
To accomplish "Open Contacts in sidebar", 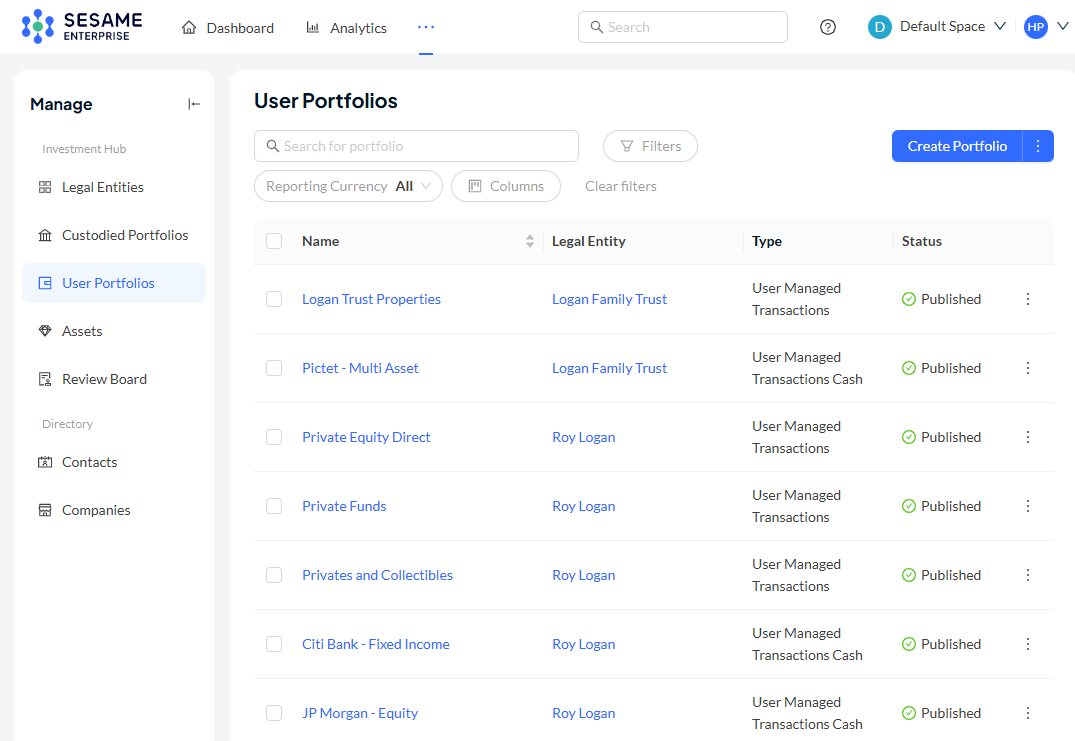I will pos(114,462).
